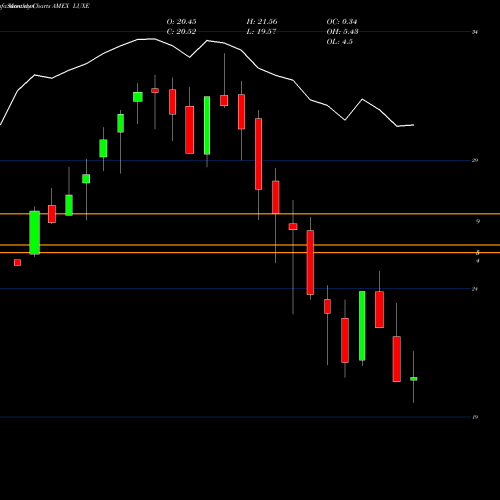Image resolution: width=500 pixels, height=500 pixels.
Task: Click the open price value O: 20.45
Action: tap(181, 22)
